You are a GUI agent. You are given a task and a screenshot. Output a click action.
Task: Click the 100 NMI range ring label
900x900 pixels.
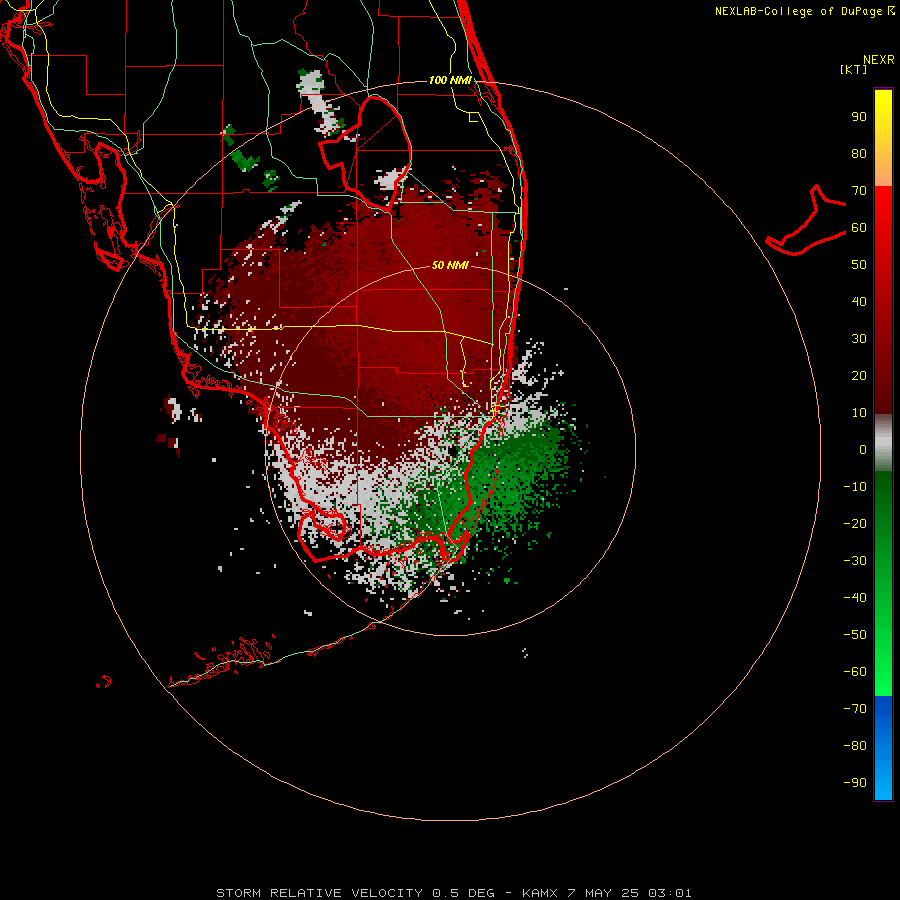[450, 80]
